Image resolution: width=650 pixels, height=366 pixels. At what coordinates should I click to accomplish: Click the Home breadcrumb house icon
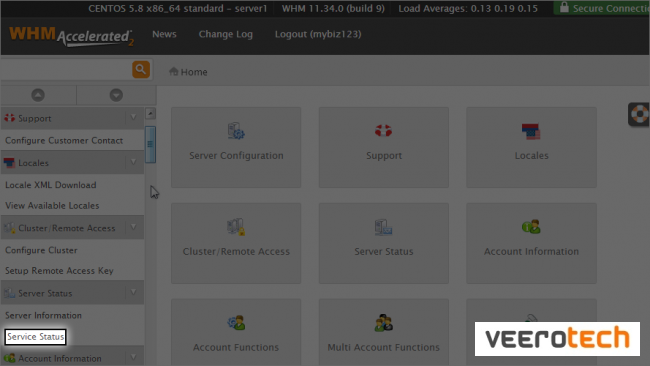point(173,71)
